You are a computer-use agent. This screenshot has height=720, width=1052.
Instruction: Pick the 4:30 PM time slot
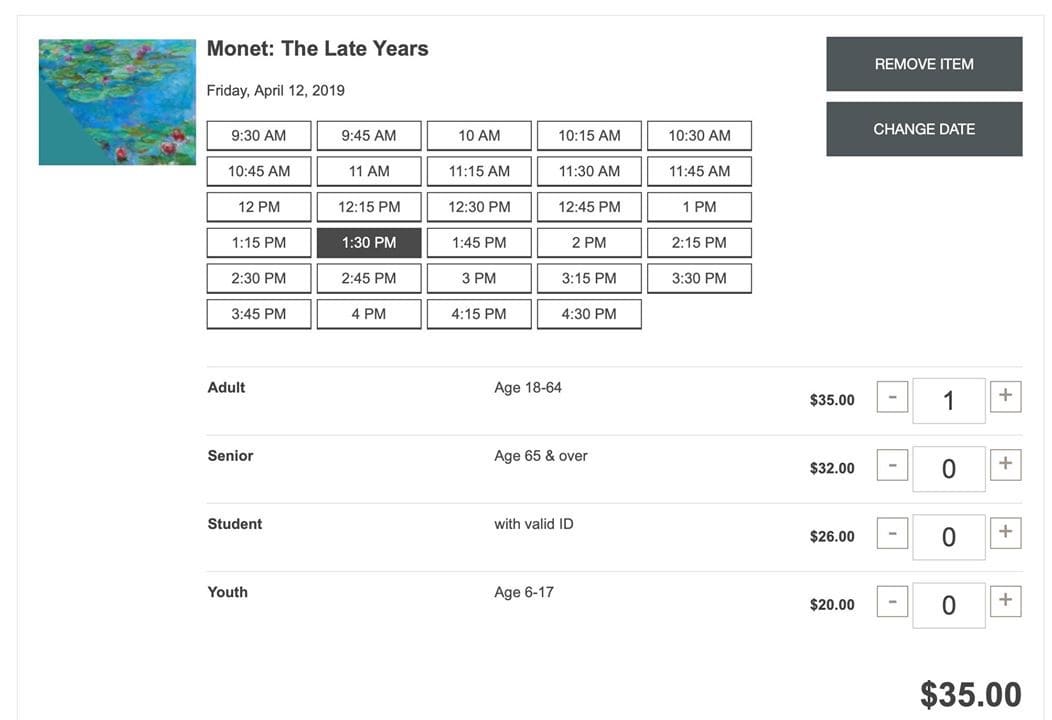coord(589,314)
